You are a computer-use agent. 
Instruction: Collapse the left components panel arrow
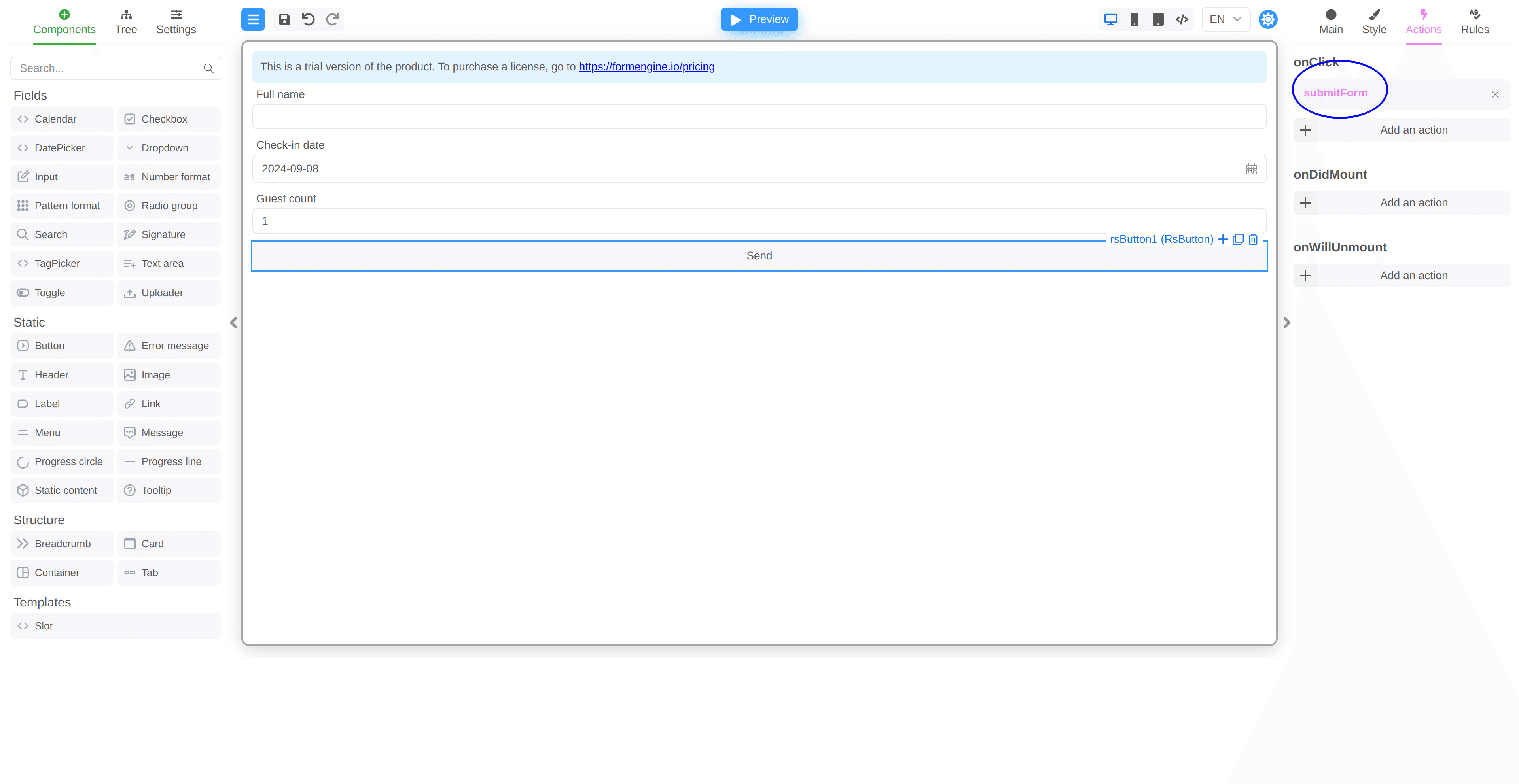pyautogui.click(x=233, y=323)
